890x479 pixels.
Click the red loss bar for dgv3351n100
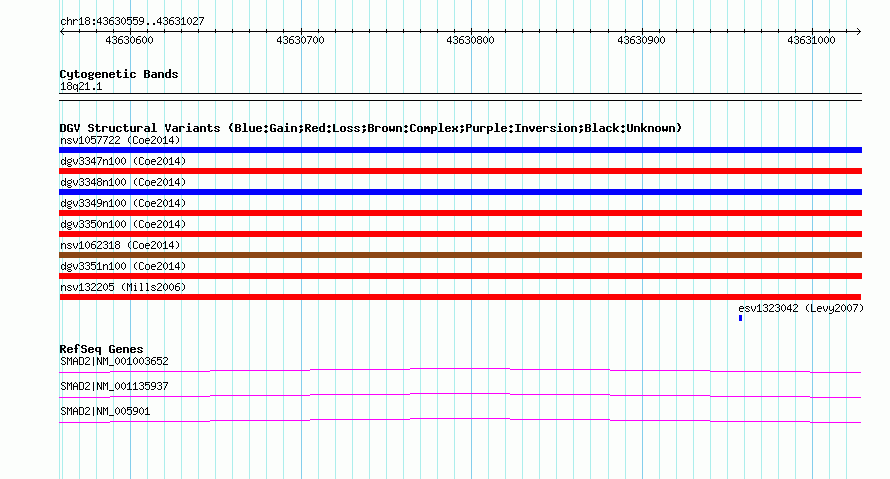click(x=460, y=276)
